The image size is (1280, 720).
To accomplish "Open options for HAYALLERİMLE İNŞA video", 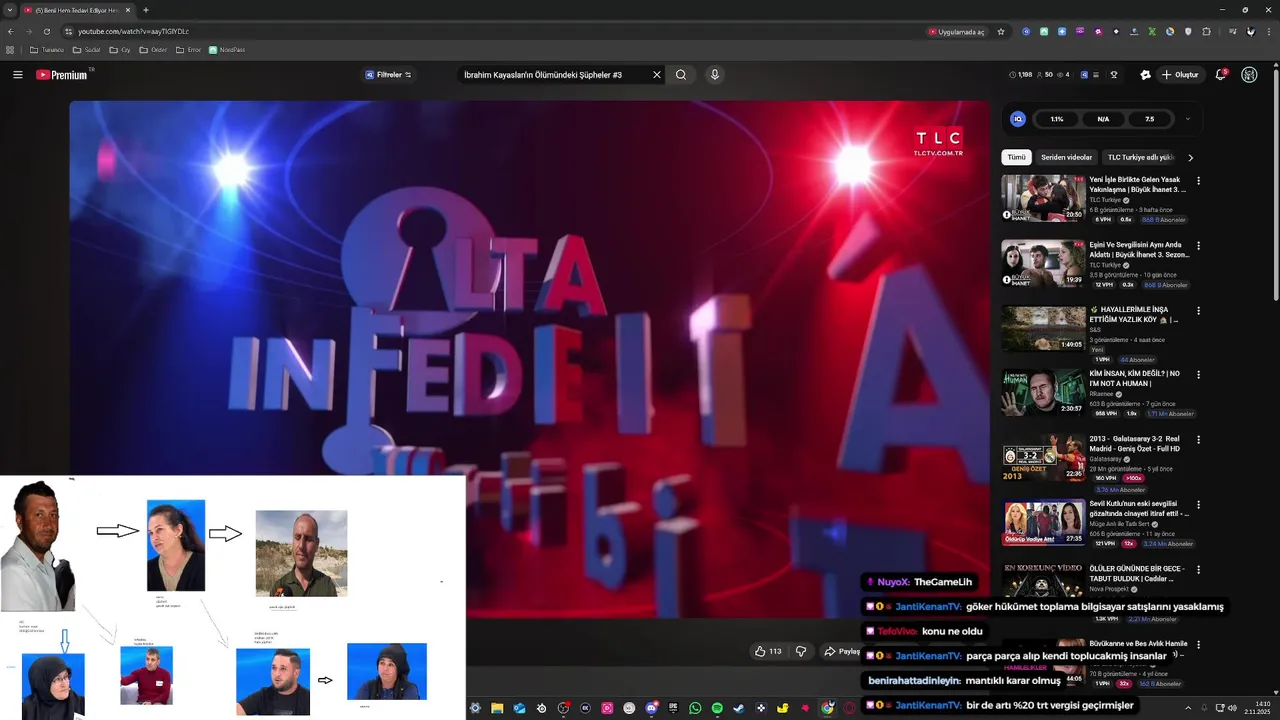I will pos(1198,311).
